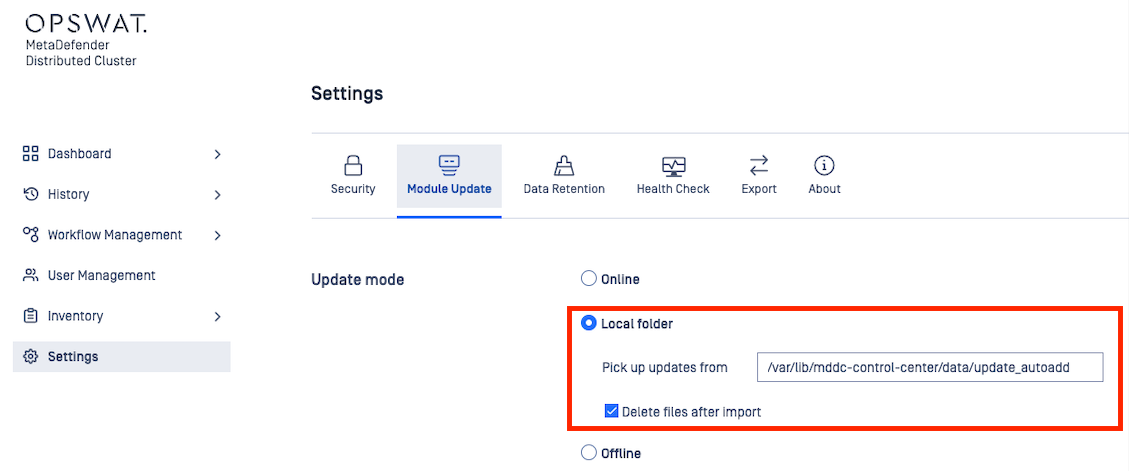Click the History clock icon
This screenshot has width=1129, height=471.
pos(30,194)
